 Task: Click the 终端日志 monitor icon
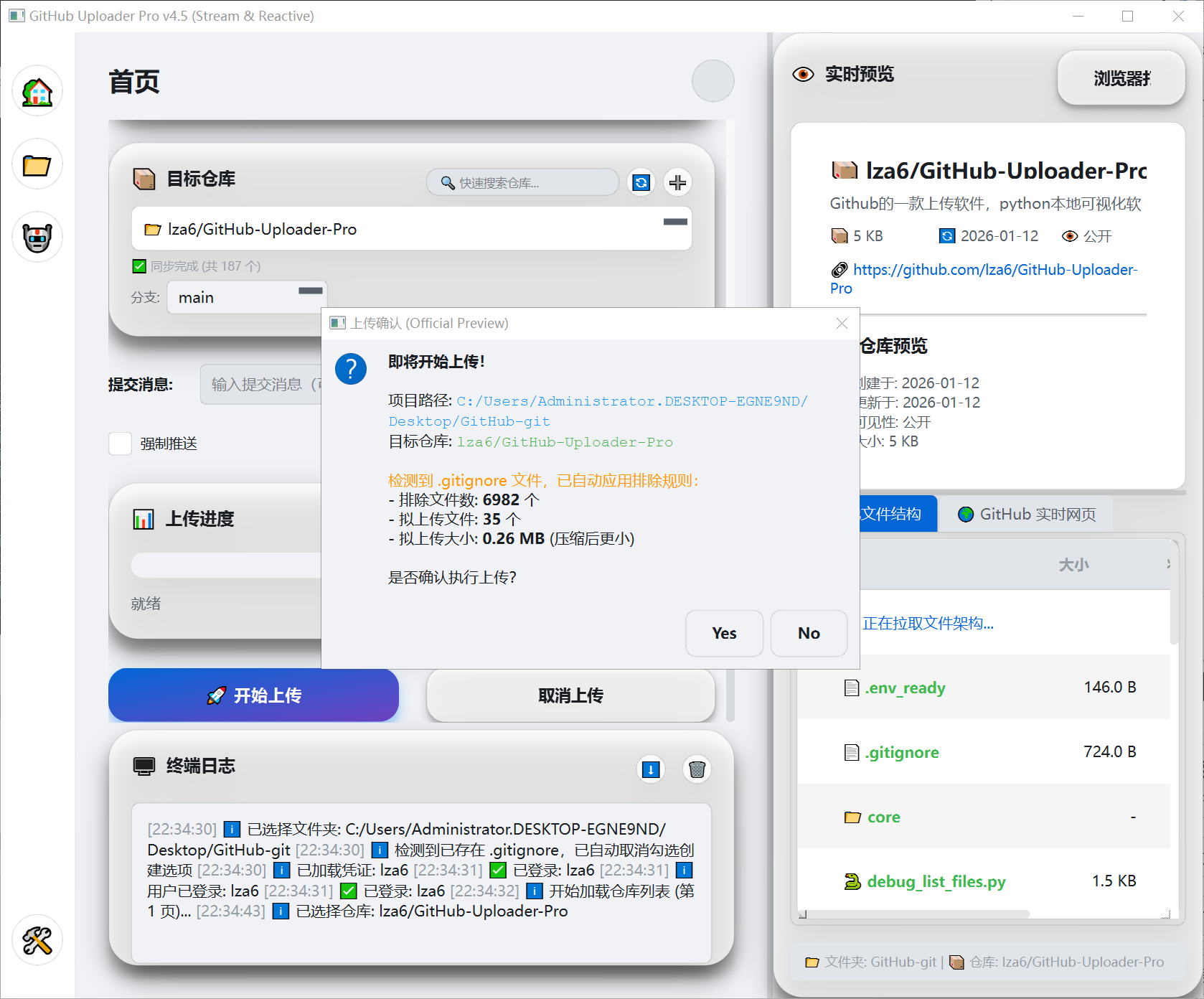[x=144, y=766]
